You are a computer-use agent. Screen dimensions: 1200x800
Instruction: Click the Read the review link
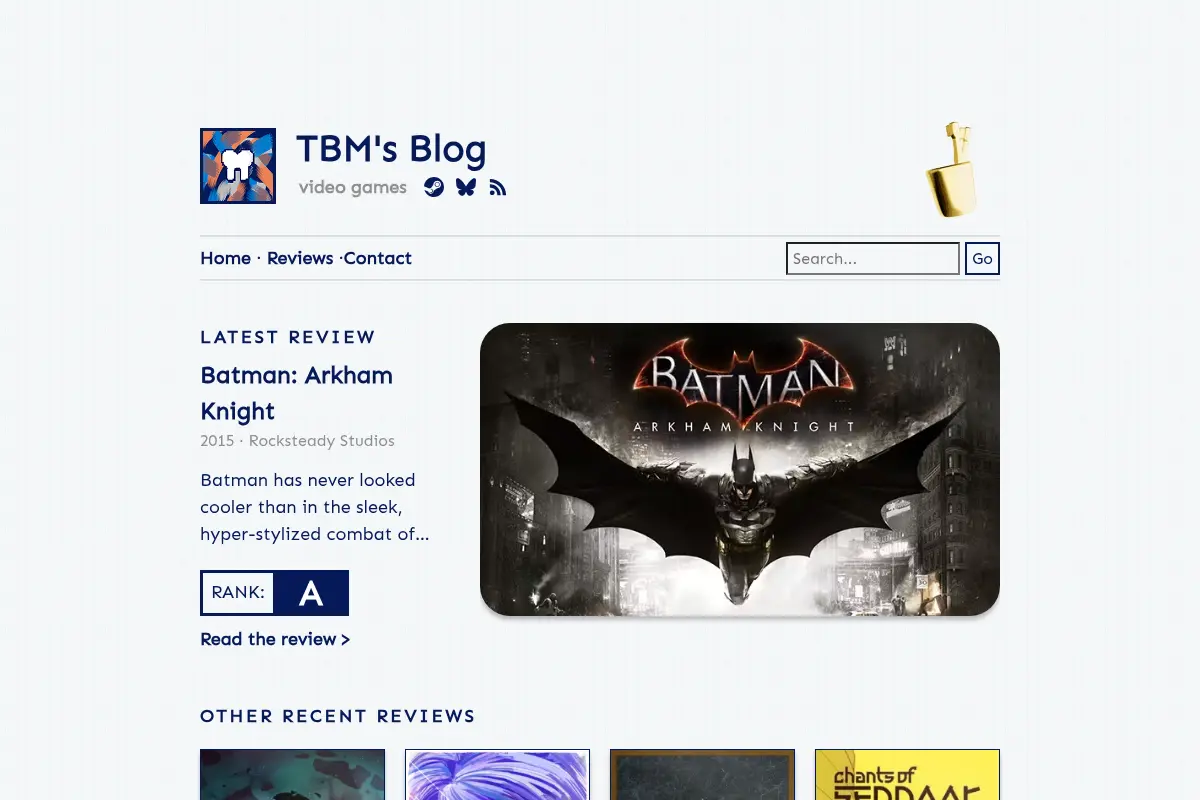275,639
